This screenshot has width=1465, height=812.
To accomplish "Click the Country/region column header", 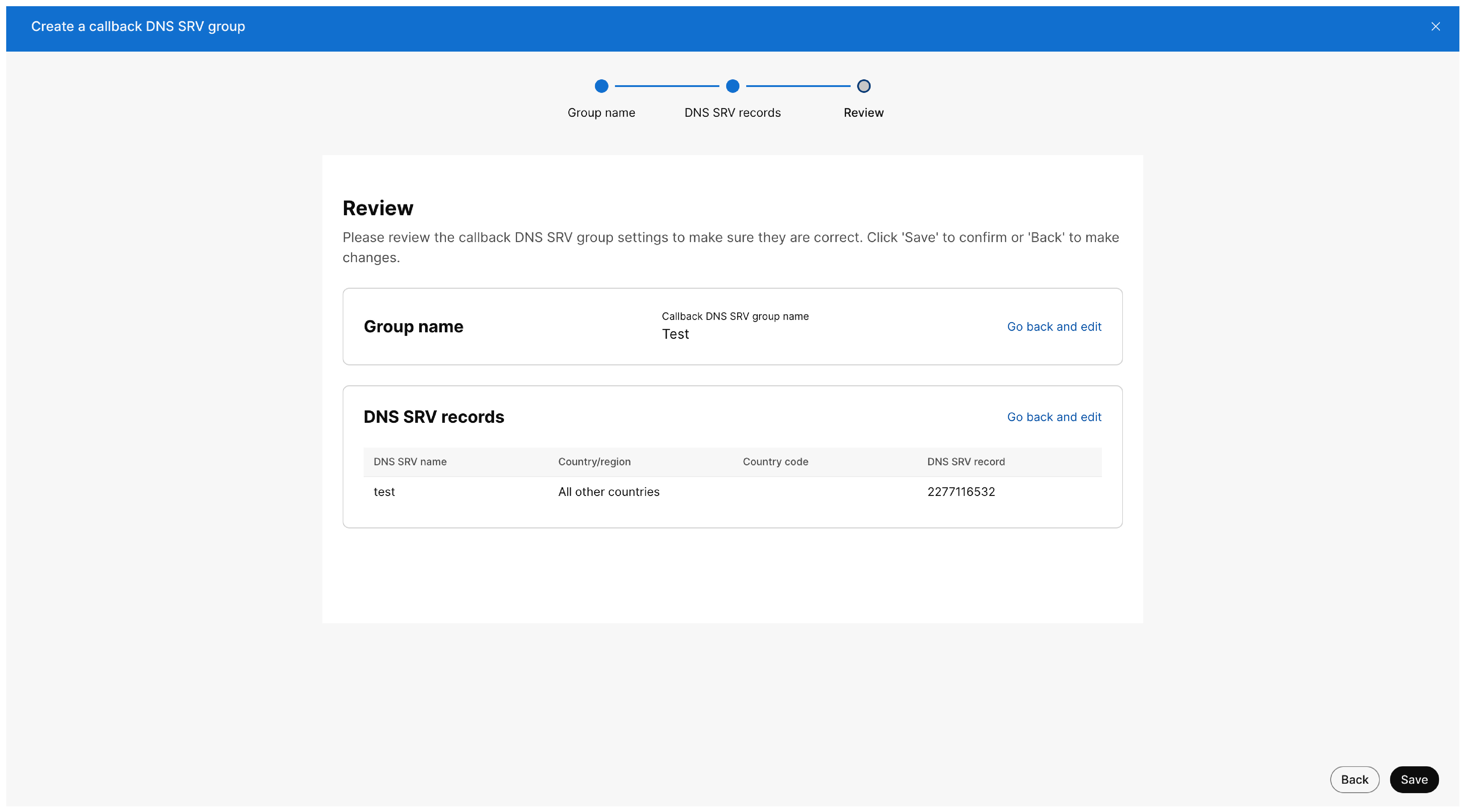I will point(594,462).
